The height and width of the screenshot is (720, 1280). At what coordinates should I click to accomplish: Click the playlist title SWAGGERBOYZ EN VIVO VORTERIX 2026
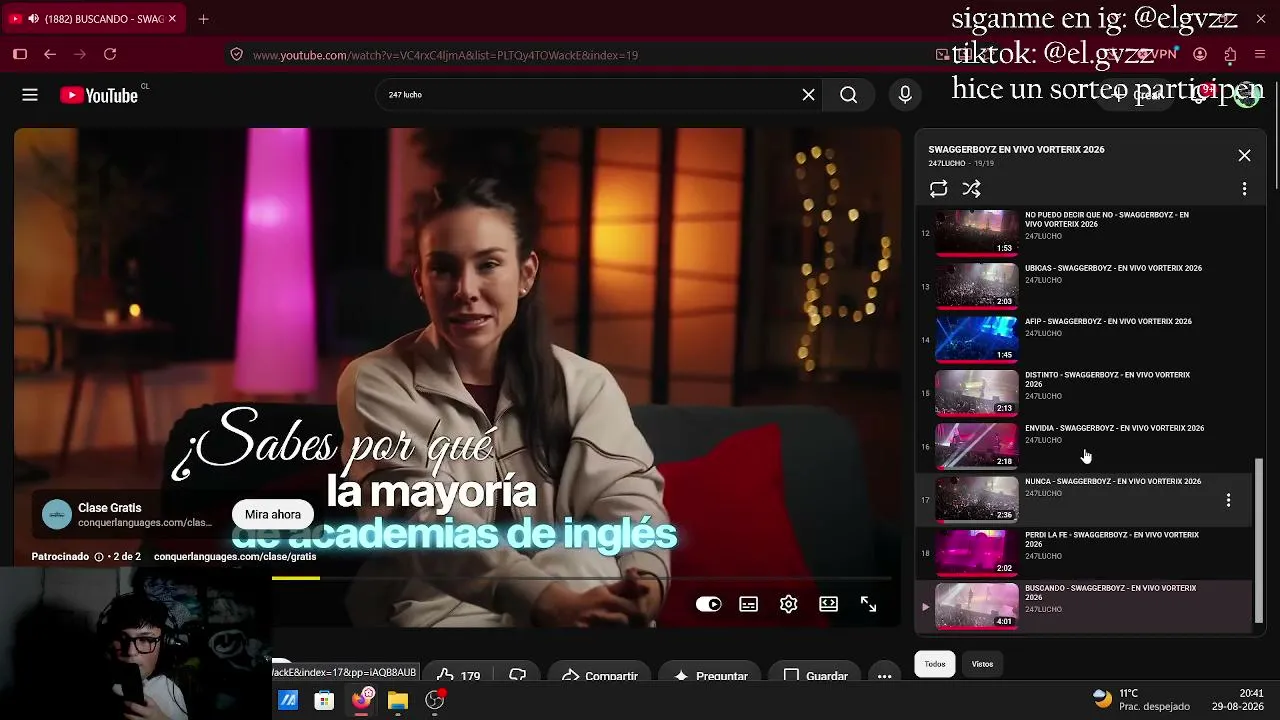[1016, 149]
